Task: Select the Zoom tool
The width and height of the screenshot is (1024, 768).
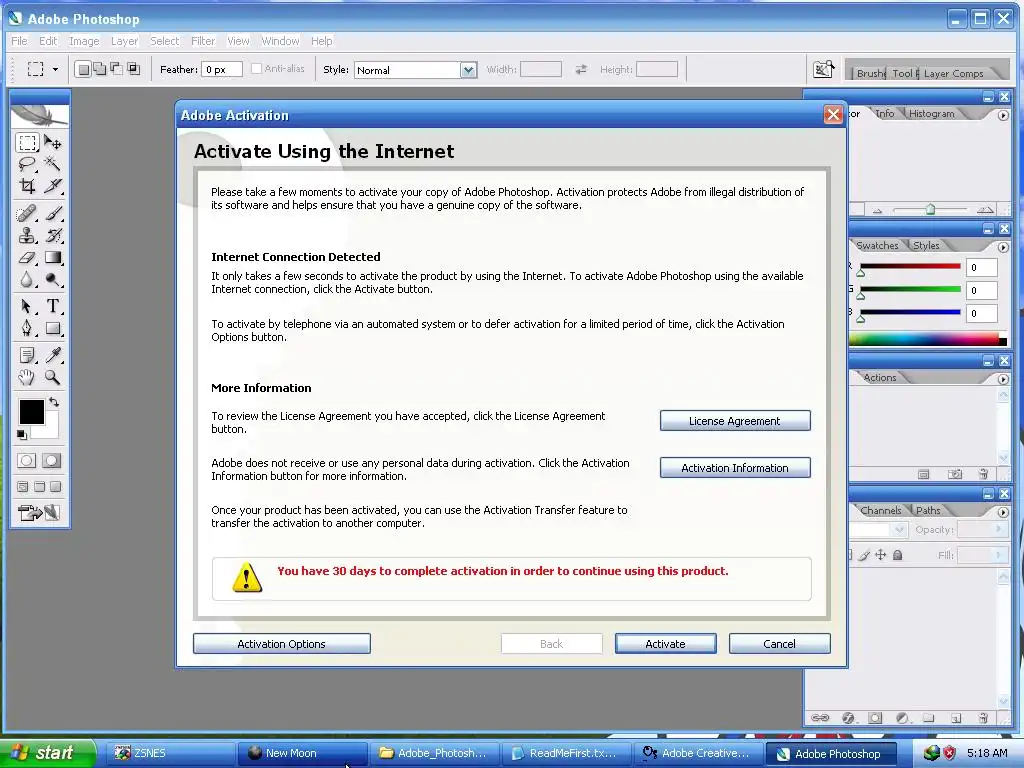Action: click(x=53, y=377)
